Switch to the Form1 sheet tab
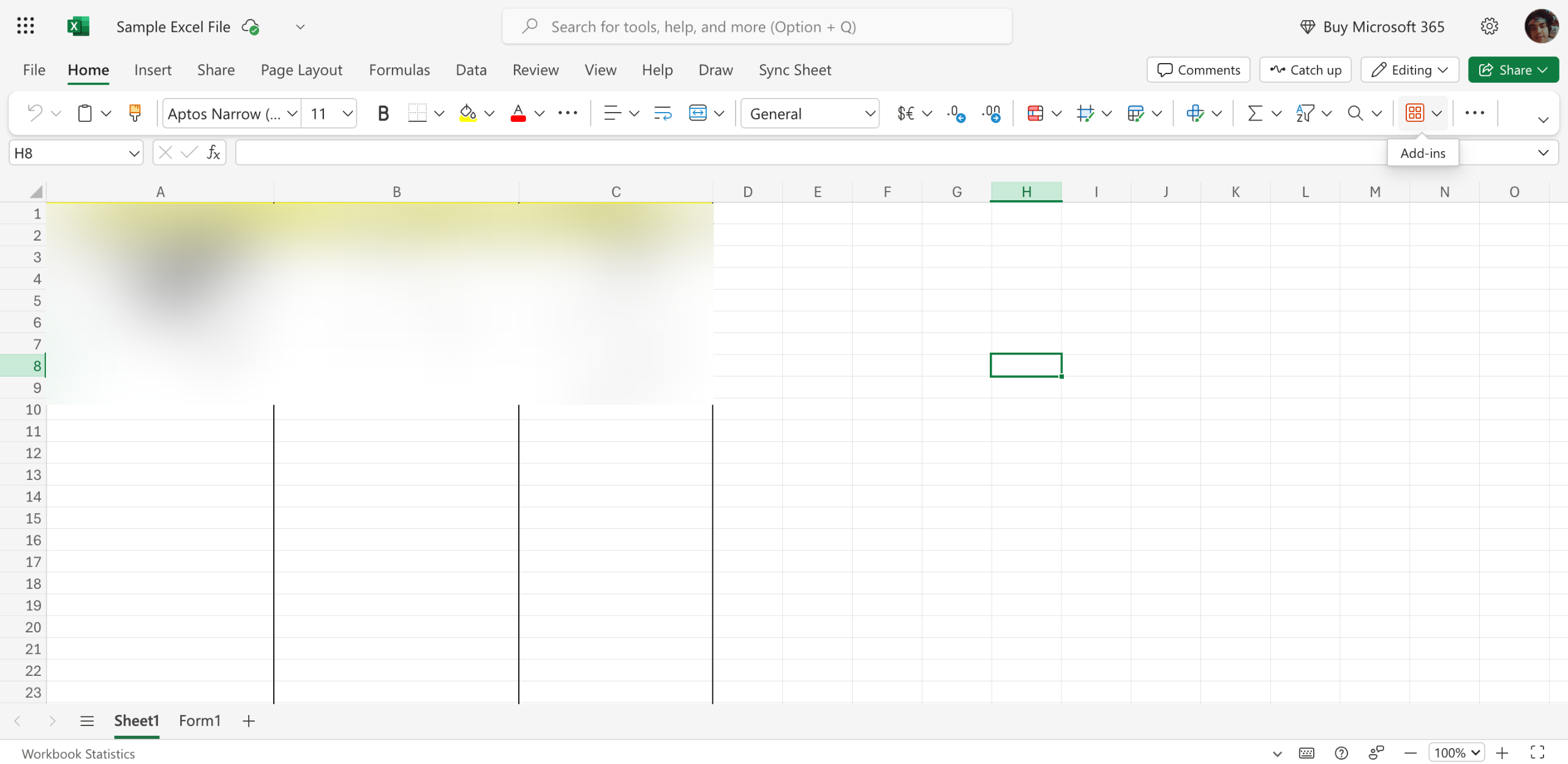The width and height of the screenshot is (1568, 764). [200, 721]
